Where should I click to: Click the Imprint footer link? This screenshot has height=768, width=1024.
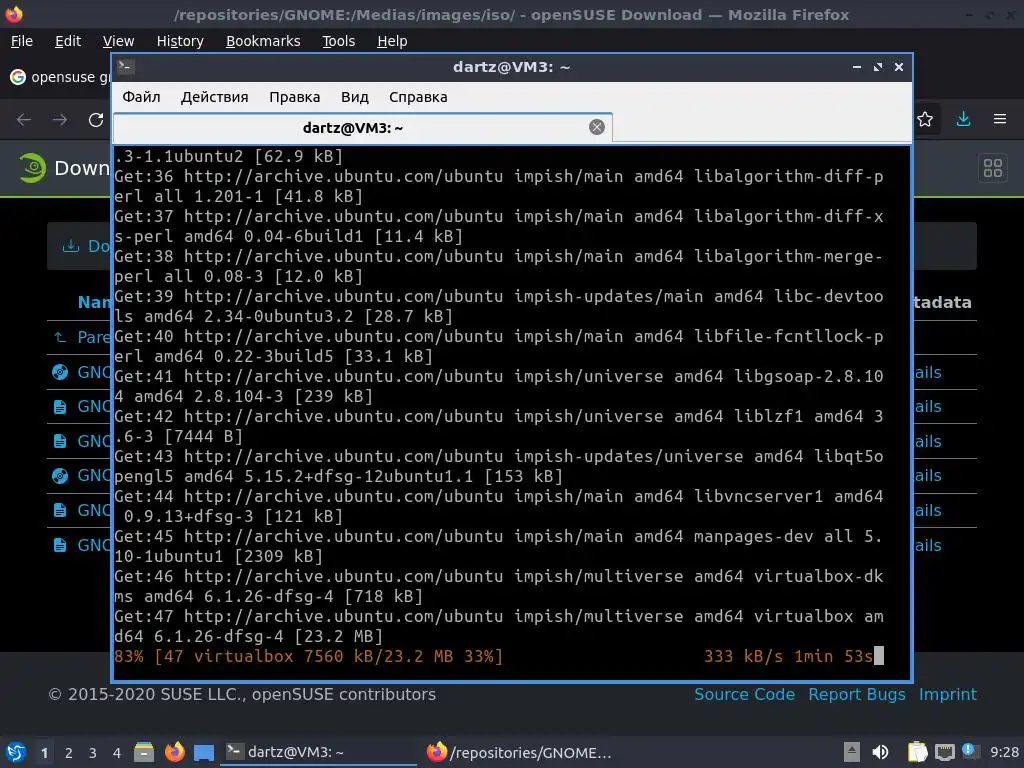tap(948, 694)
